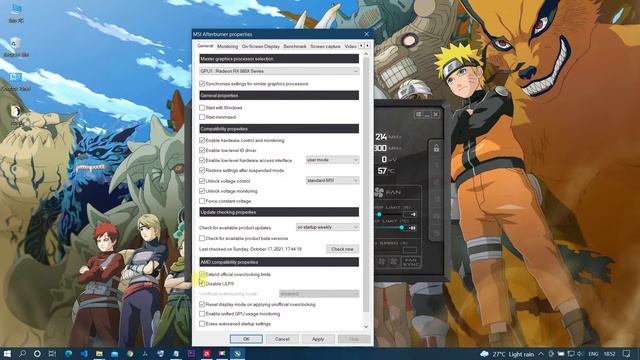
Task: Open the user mode dropdown
Action: tap(332, 160)
